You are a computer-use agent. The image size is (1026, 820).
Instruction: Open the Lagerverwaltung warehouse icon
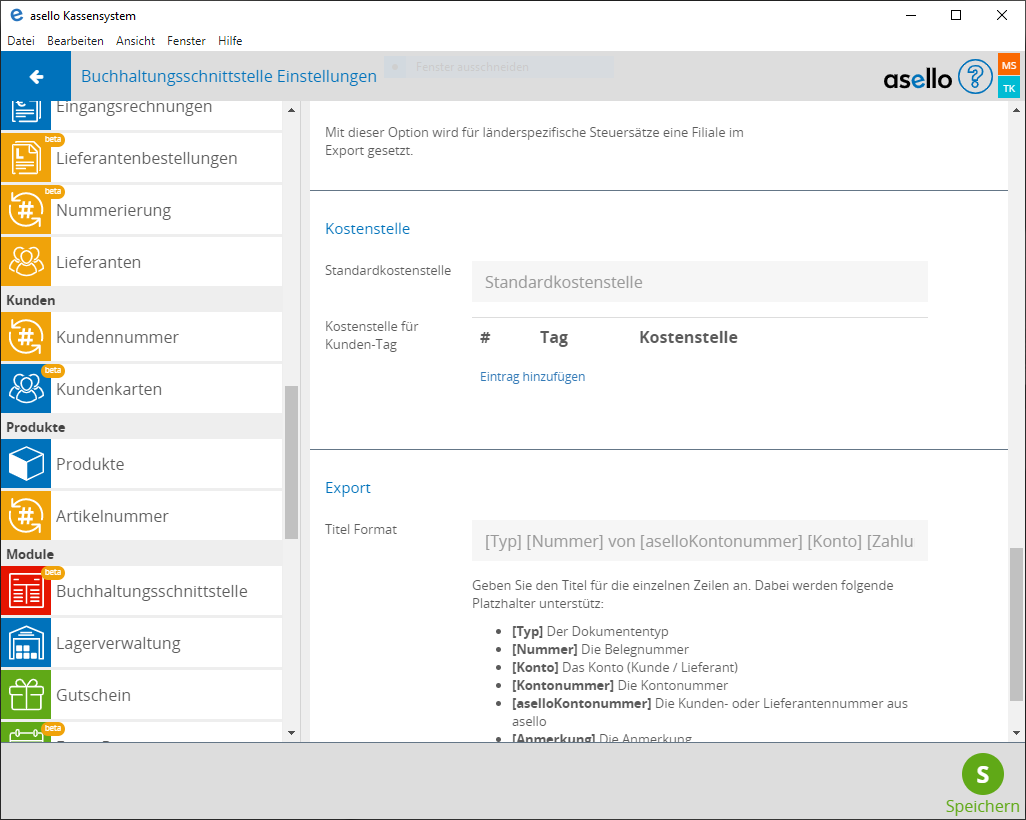26,643
